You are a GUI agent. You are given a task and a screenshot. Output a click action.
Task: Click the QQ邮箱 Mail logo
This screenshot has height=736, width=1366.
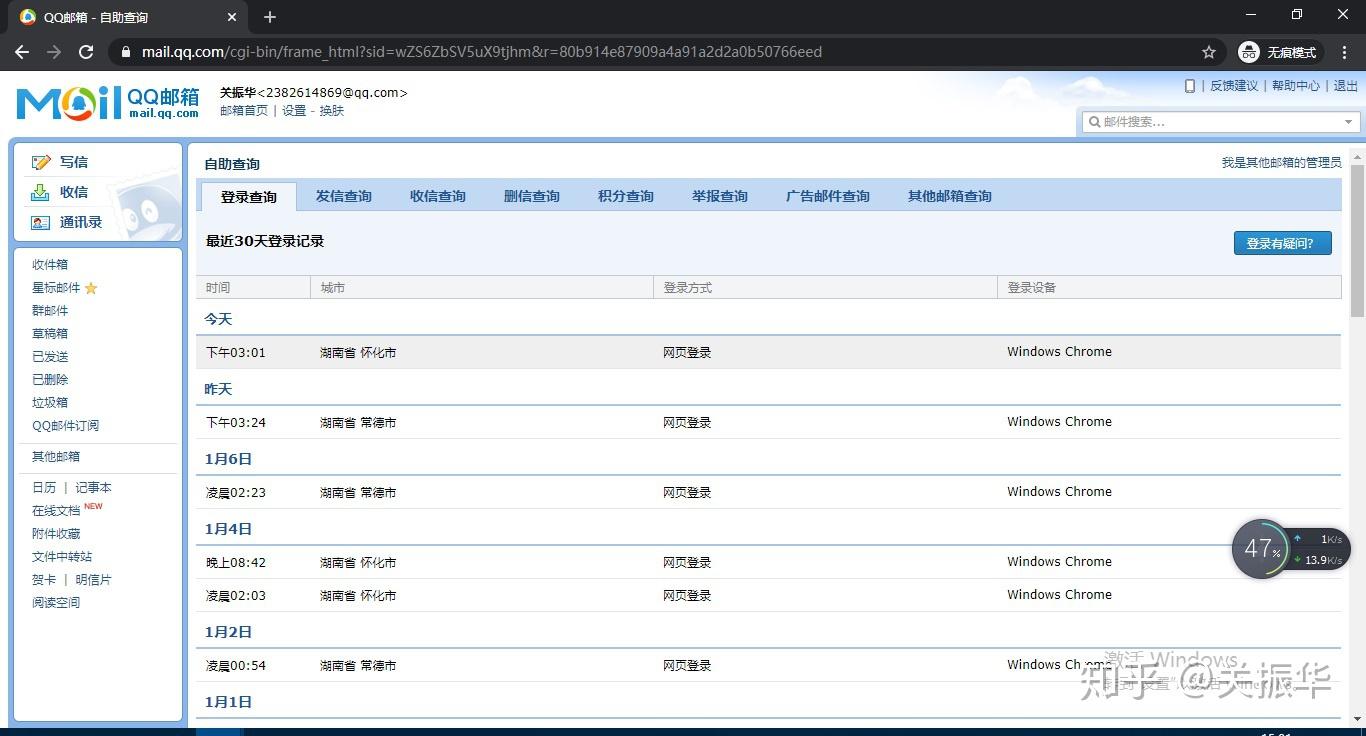pos(108,103)
